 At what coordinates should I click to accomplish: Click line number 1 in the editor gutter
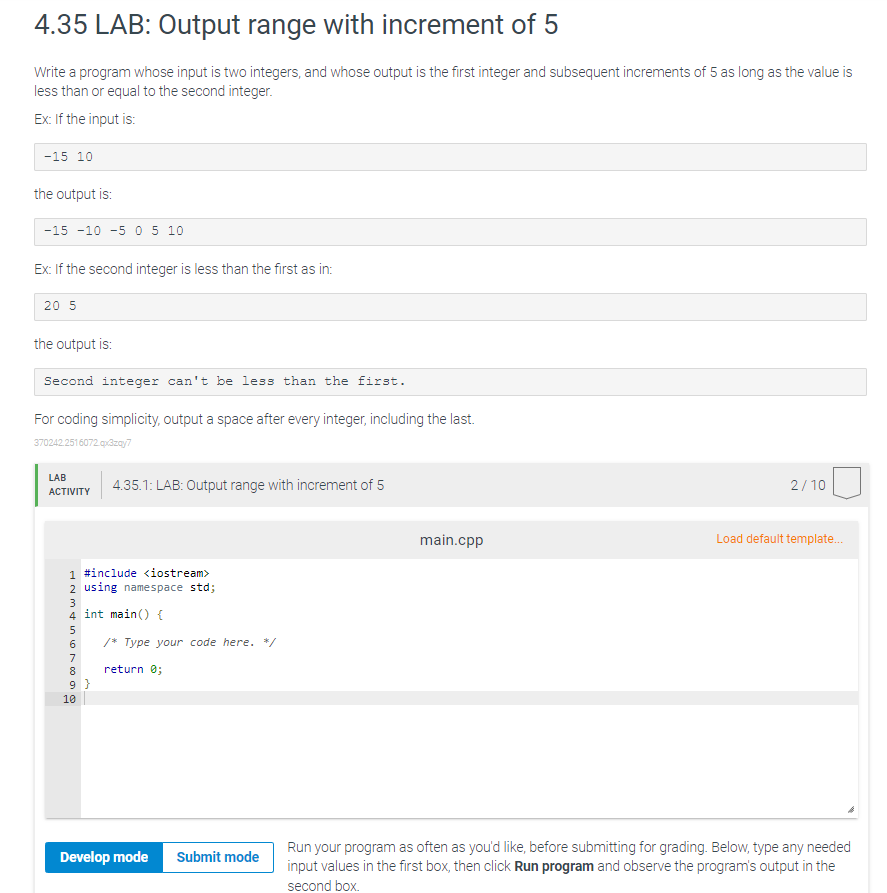point(71,573)
